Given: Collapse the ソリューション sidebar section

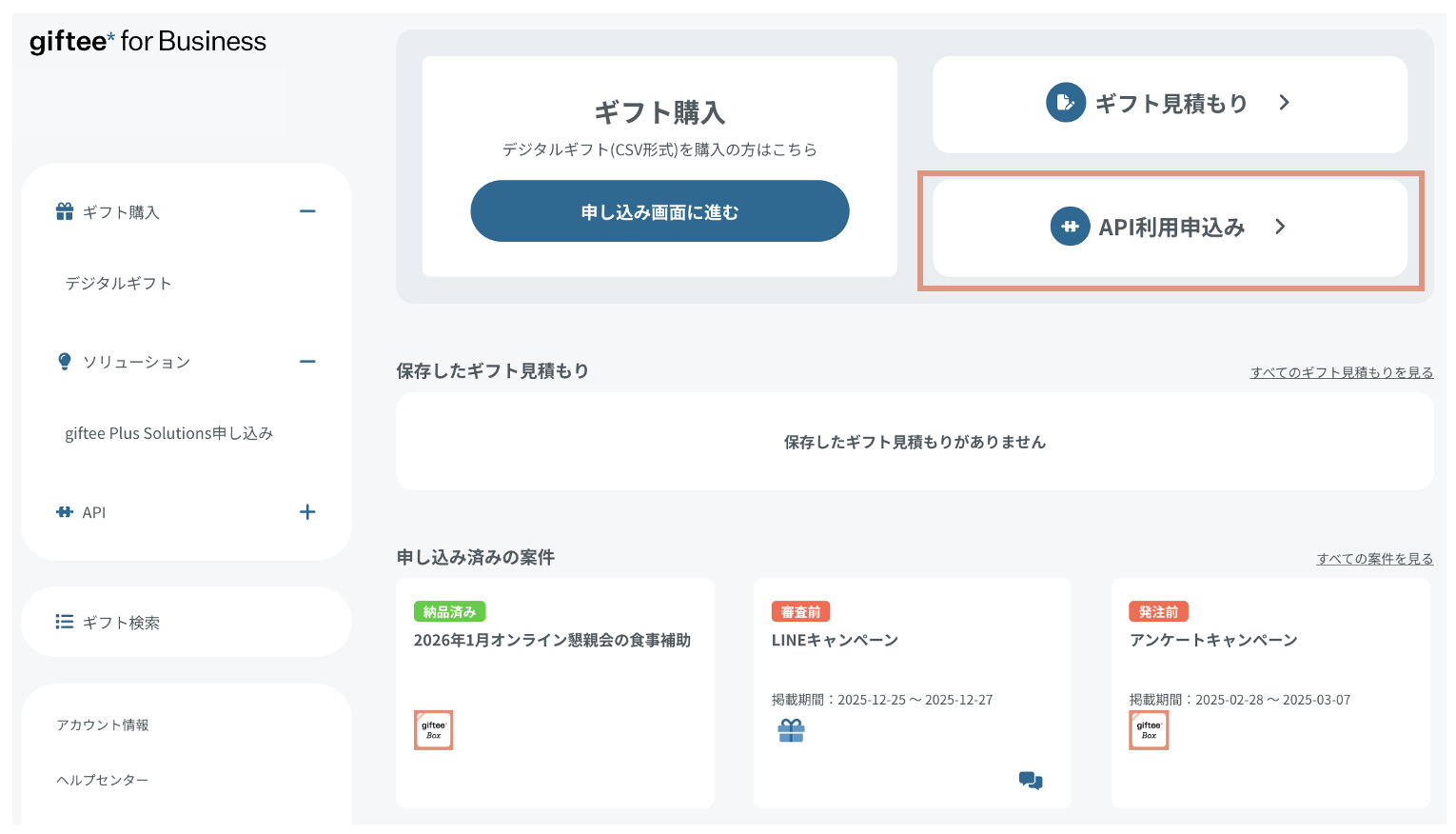Looking at the screenshot, I should coord(307,362).
